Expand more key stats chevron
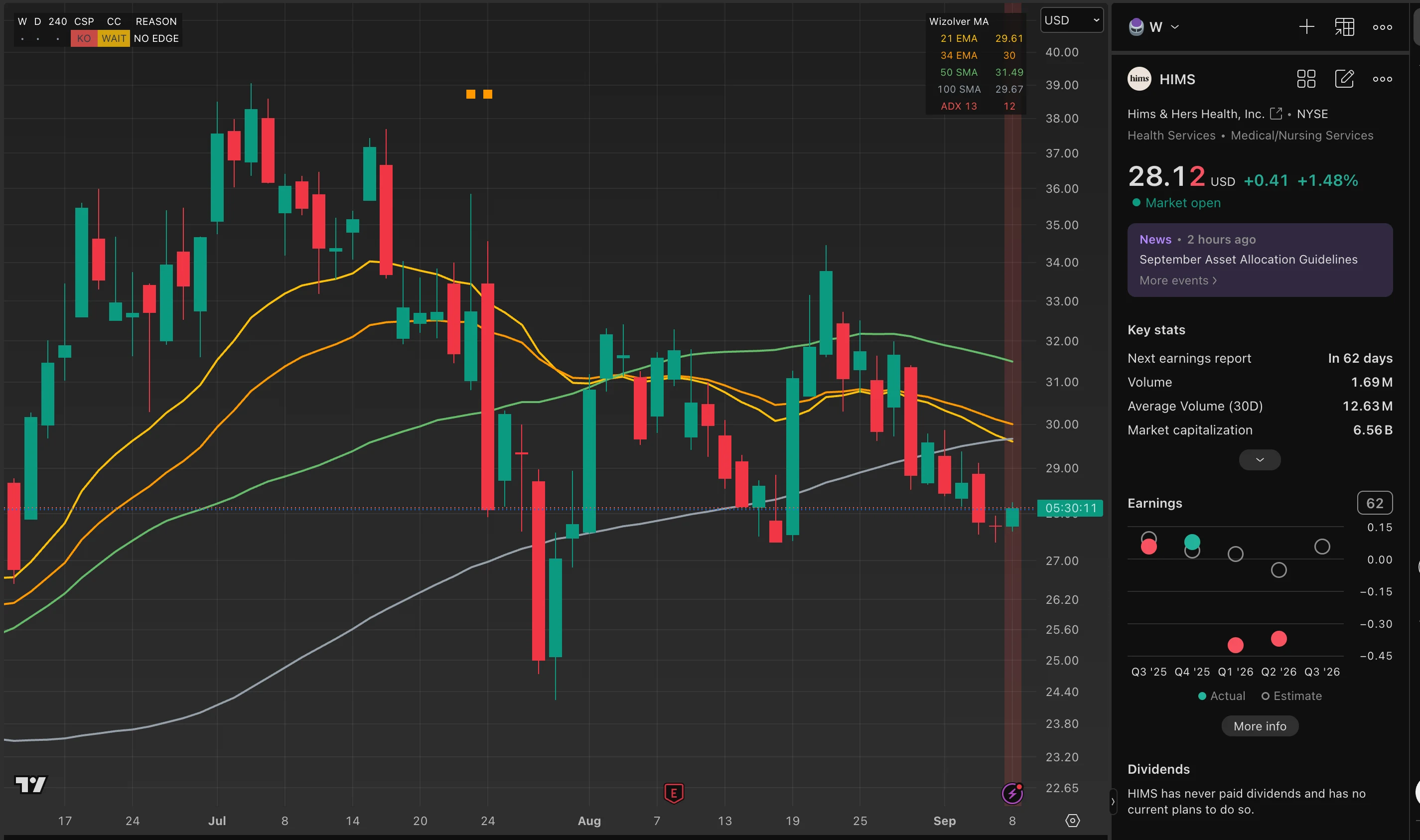 pos(1260,460)
